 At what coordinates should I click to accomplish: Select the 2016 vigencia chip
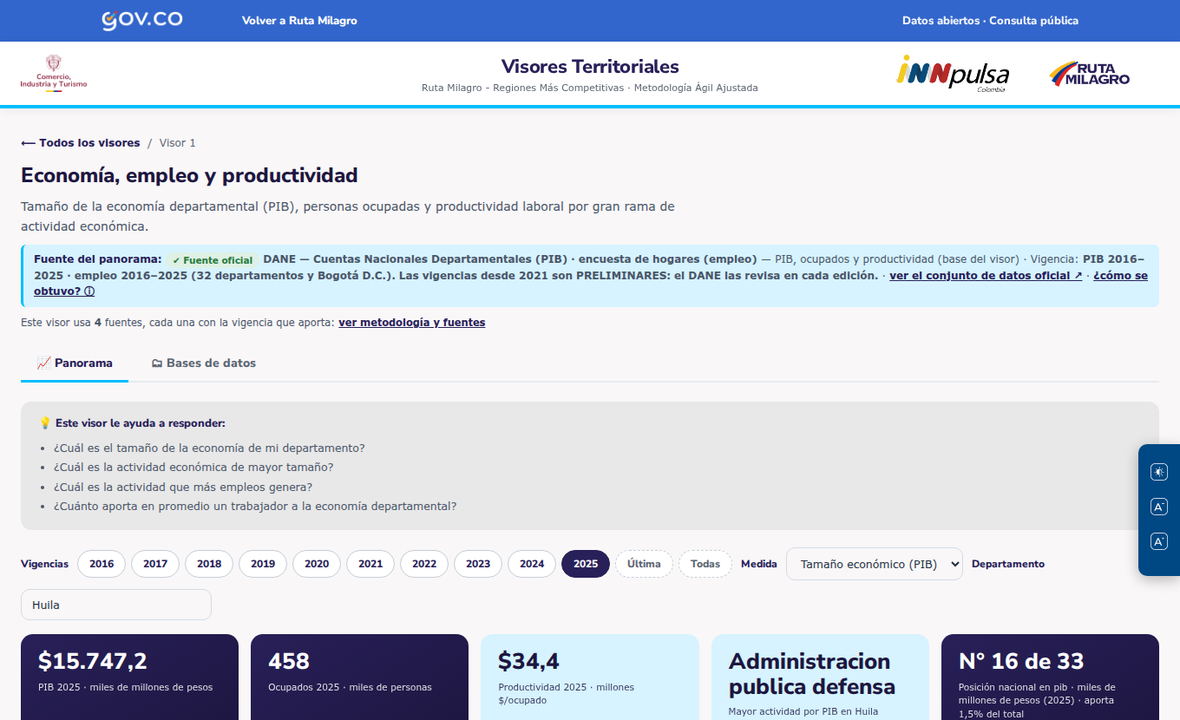pyautogui.click(x=102, y=564)
